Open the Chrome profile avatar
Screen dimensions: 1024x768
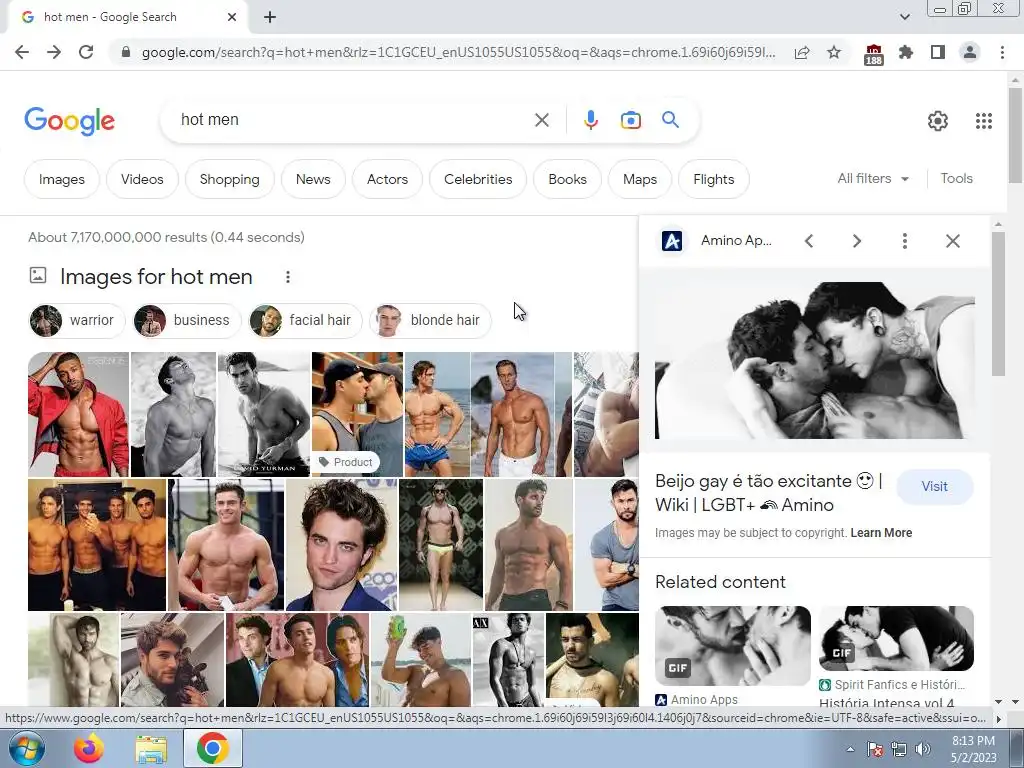click(x=970, y=52)
